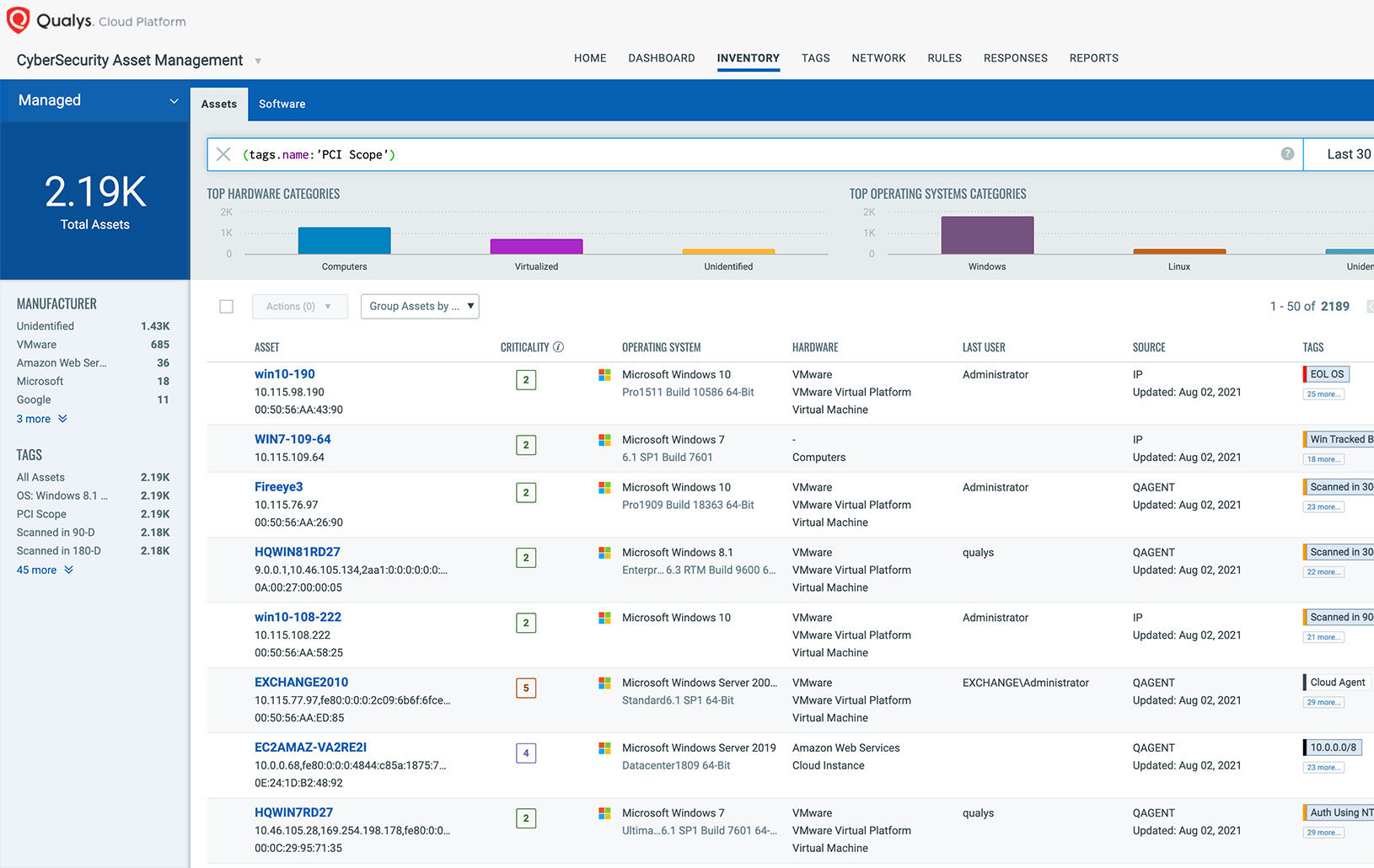Image resolution: width=1374 pixels, height=868 pixels.
Task: Open the Actions dropdown
Action: click(299, 306)
